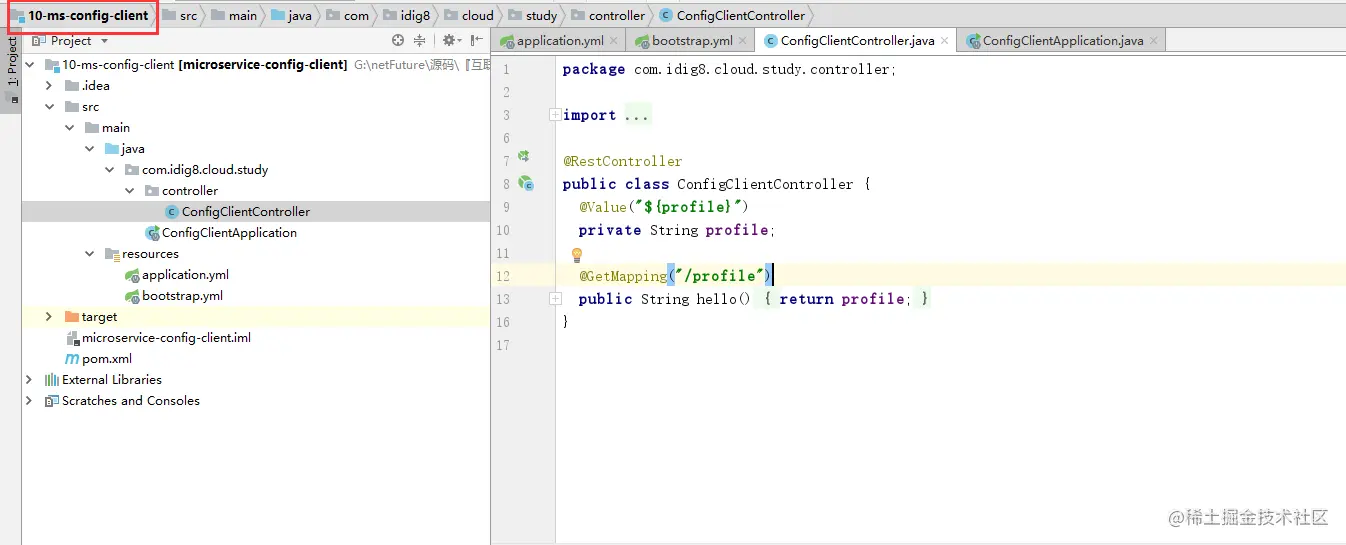This screenshot has width=1346, height=545.
Task: Click the @GetMapping annotation text
Action: point(622,276)
